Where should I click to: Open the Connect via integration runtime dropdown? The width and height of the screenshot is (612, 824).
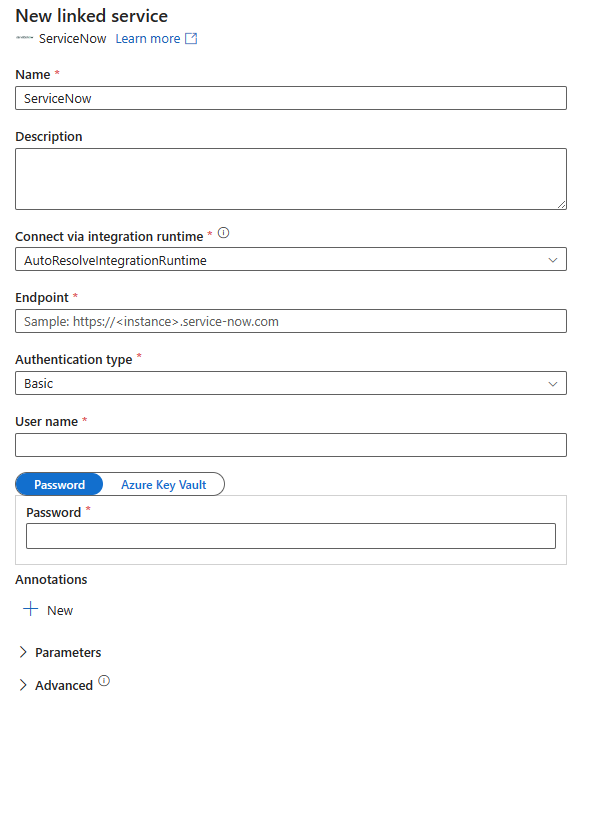[290, 259]
